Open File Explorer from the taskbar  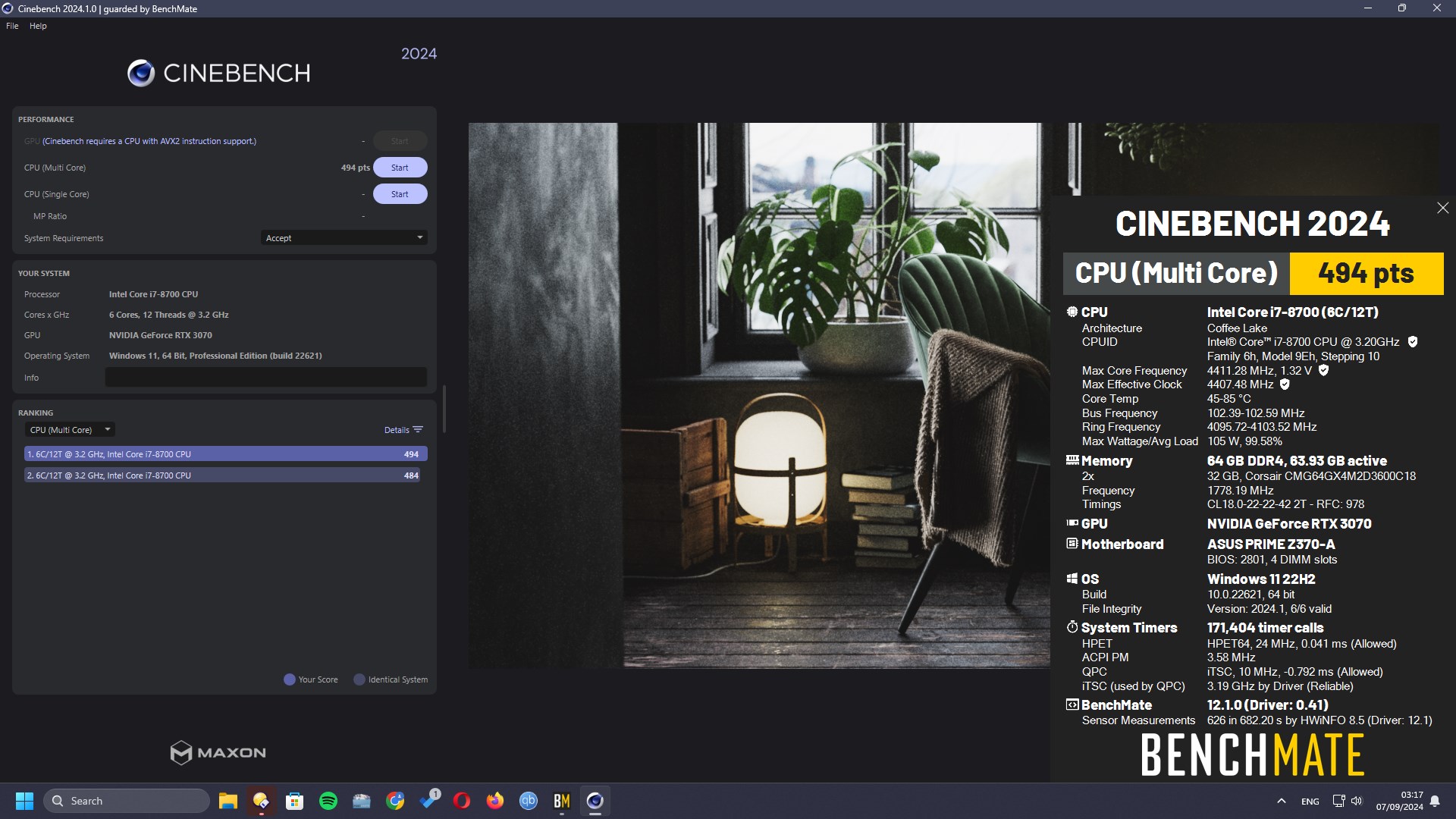[227, 801]
